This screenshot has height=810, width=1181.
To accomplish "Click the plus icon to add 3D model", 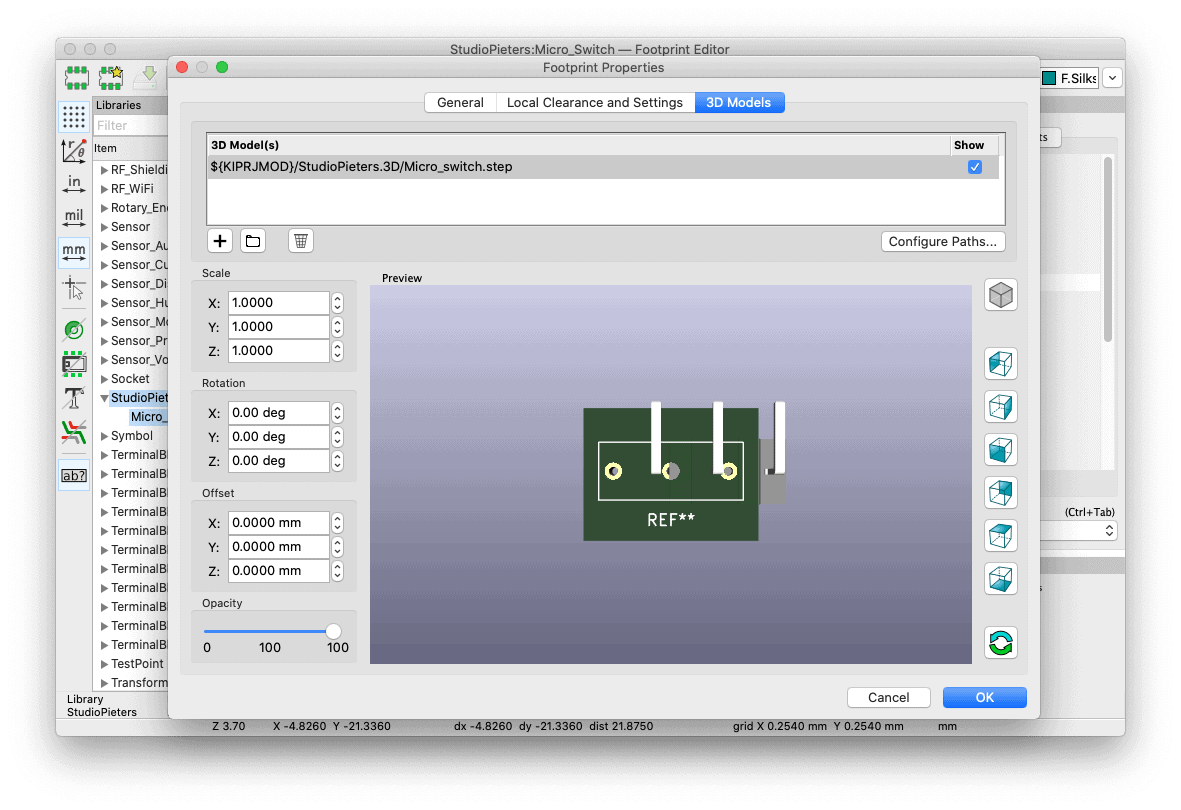I will [x=220, y=241].
